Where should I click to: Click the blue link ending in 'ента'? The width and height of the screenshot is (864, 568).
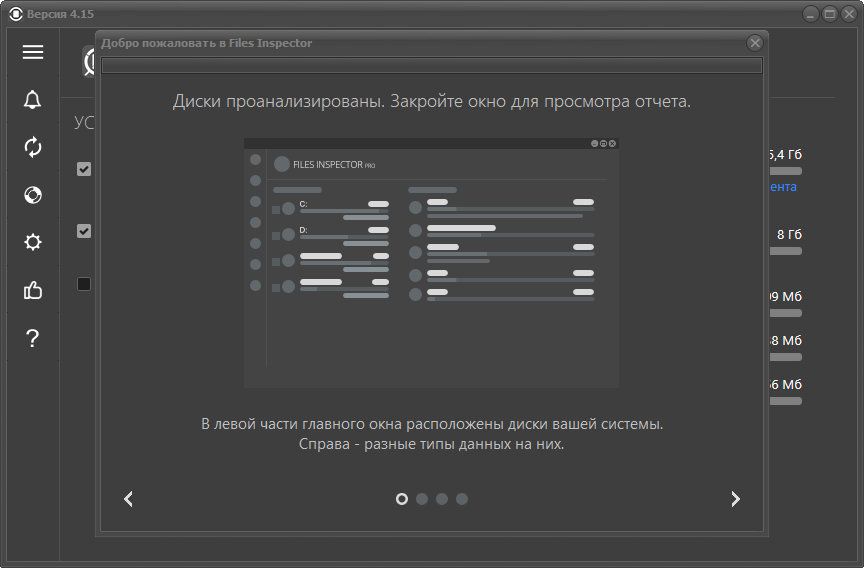783,187
